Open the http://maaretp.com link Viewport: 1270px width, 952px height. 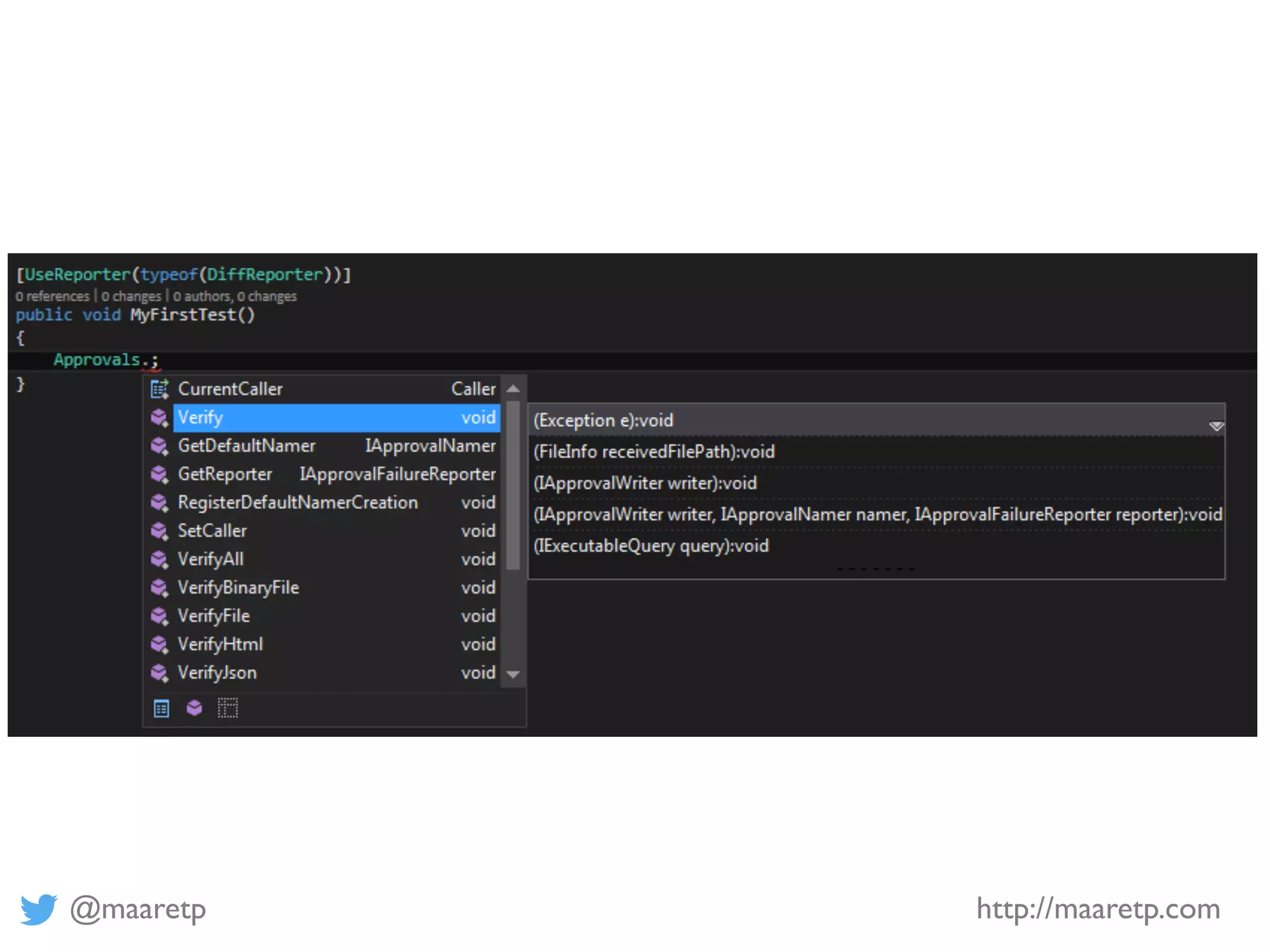pos(1098,909)
